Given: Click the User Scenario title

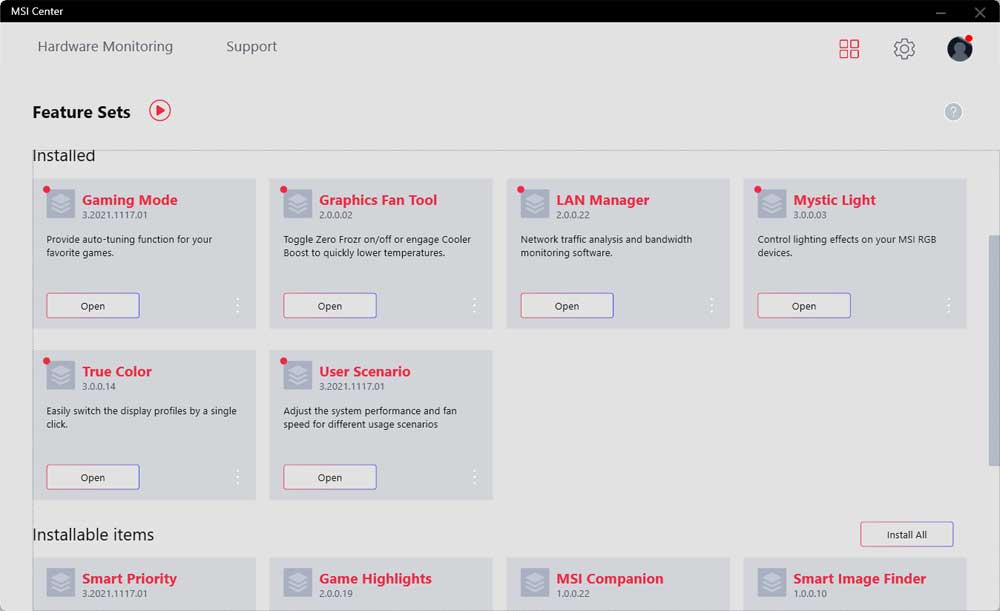Looking at the screenshot, I should (365, 371).
